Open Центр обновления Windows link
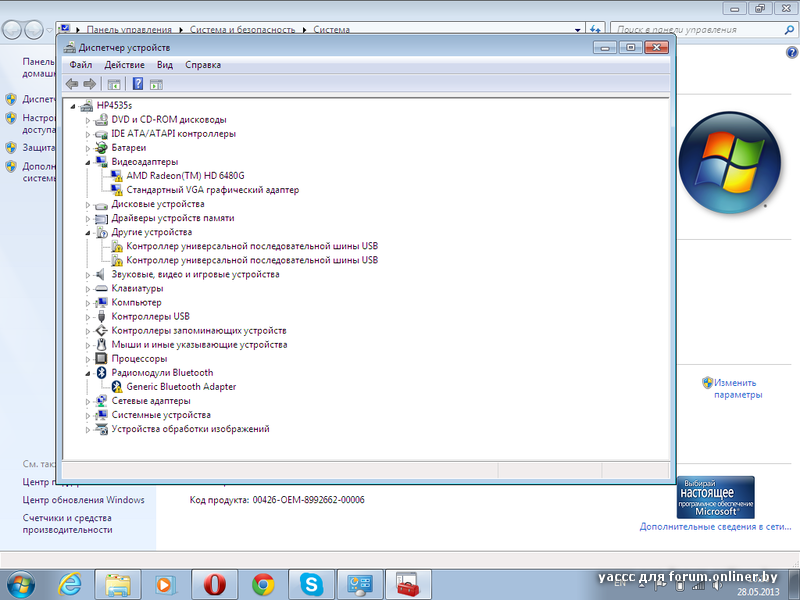Image resolution: width=800 pixels, height=600 pixels. (83, 500)
